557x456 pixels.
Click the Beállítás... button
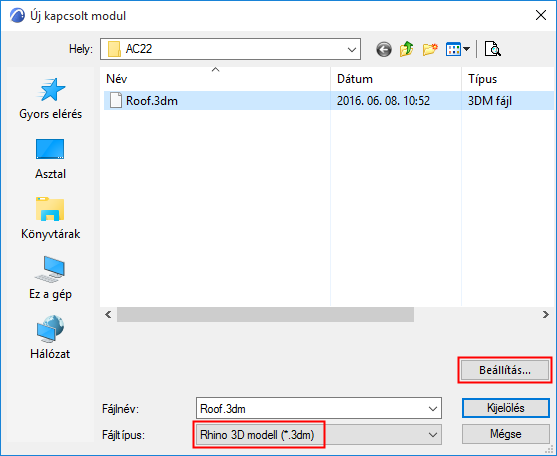tap(505, 370)
